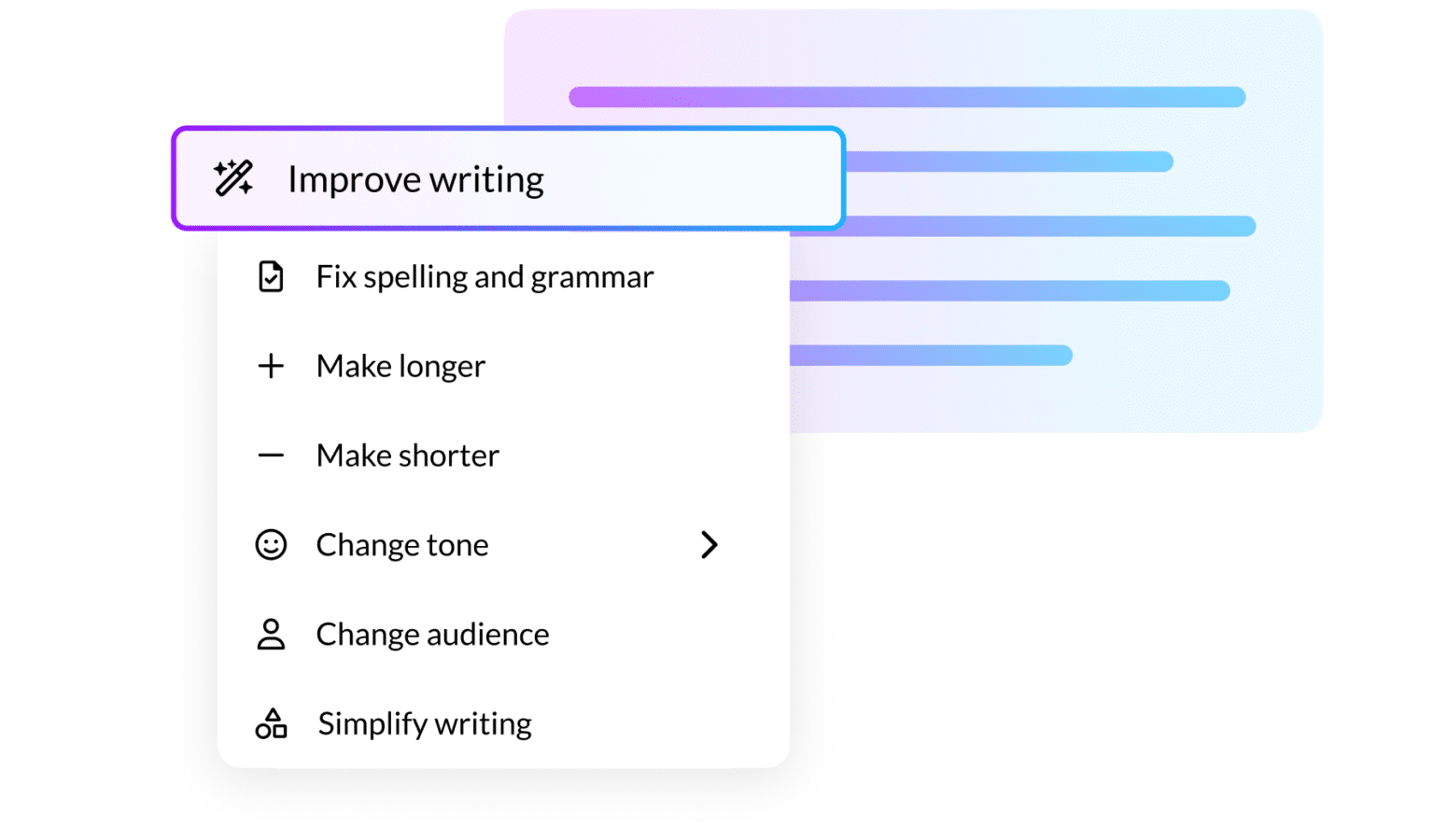Image resolution: width=1434 pixels, height=840 pixels.
Task: Click the top gradient line in the document preview
Action: 906,95
